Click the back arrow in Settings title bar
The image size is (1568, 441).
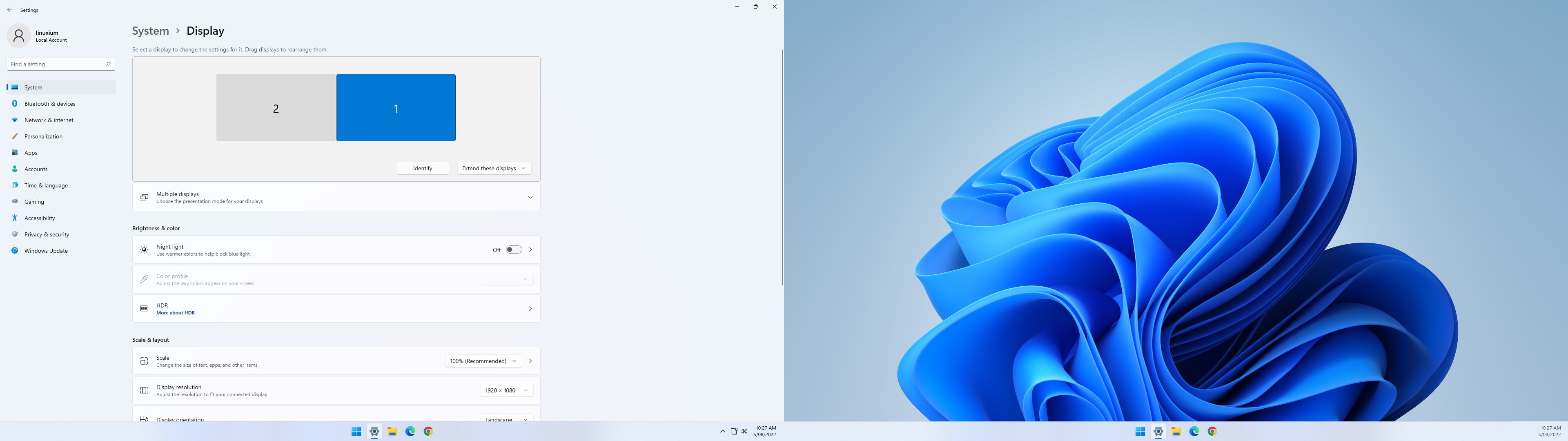click(x=9, y=10)
